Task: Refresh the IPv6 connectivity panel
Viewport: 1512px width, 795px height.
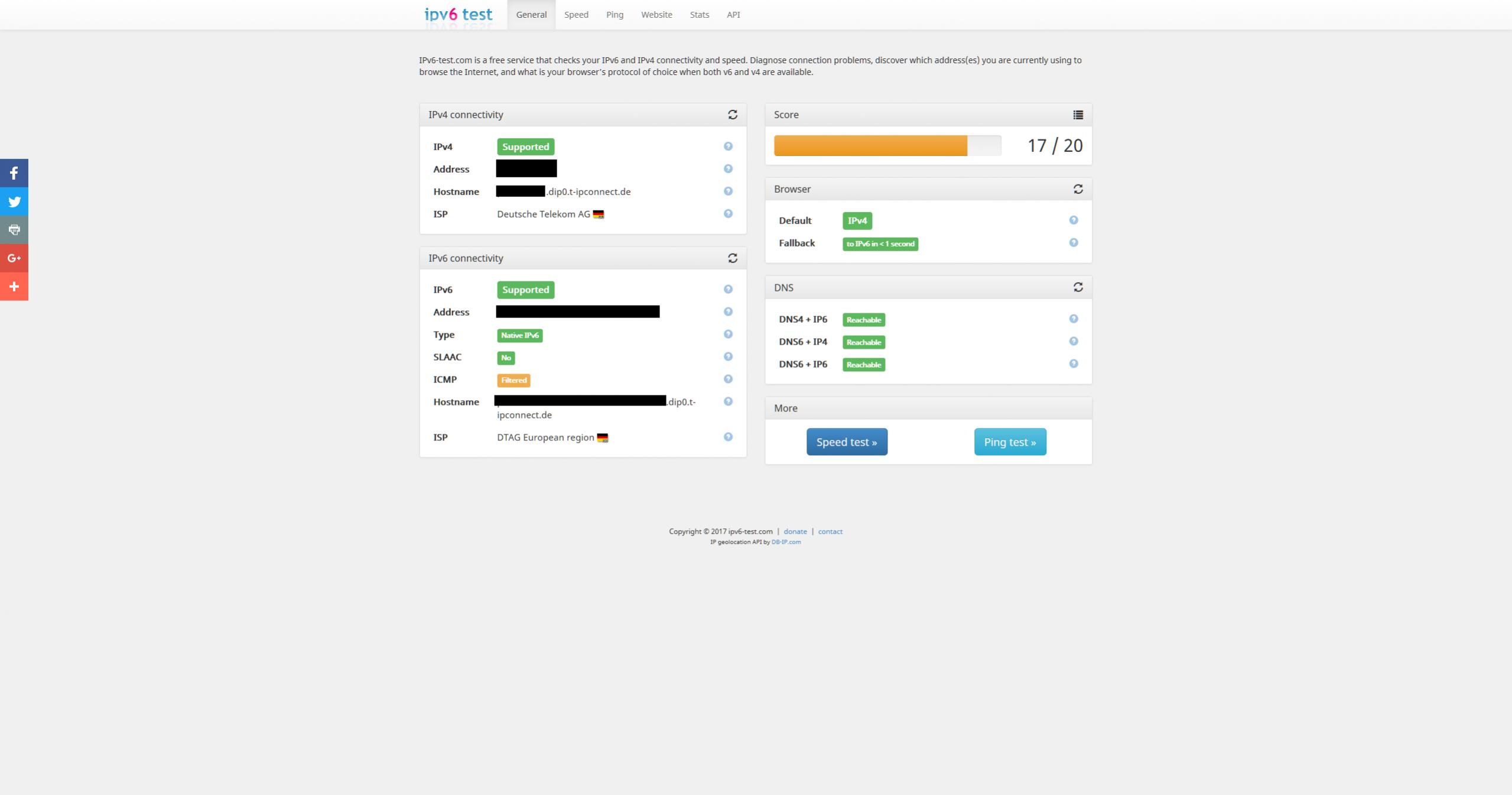Action: (x=733, y=258)
